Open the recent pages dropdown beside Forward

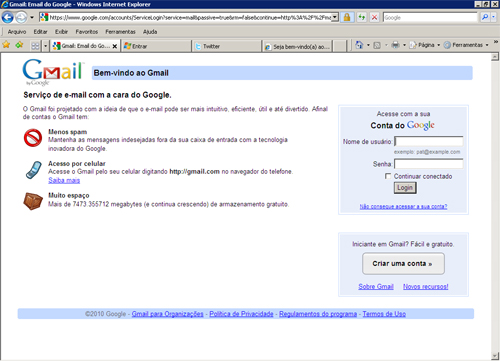coord(32,17)
